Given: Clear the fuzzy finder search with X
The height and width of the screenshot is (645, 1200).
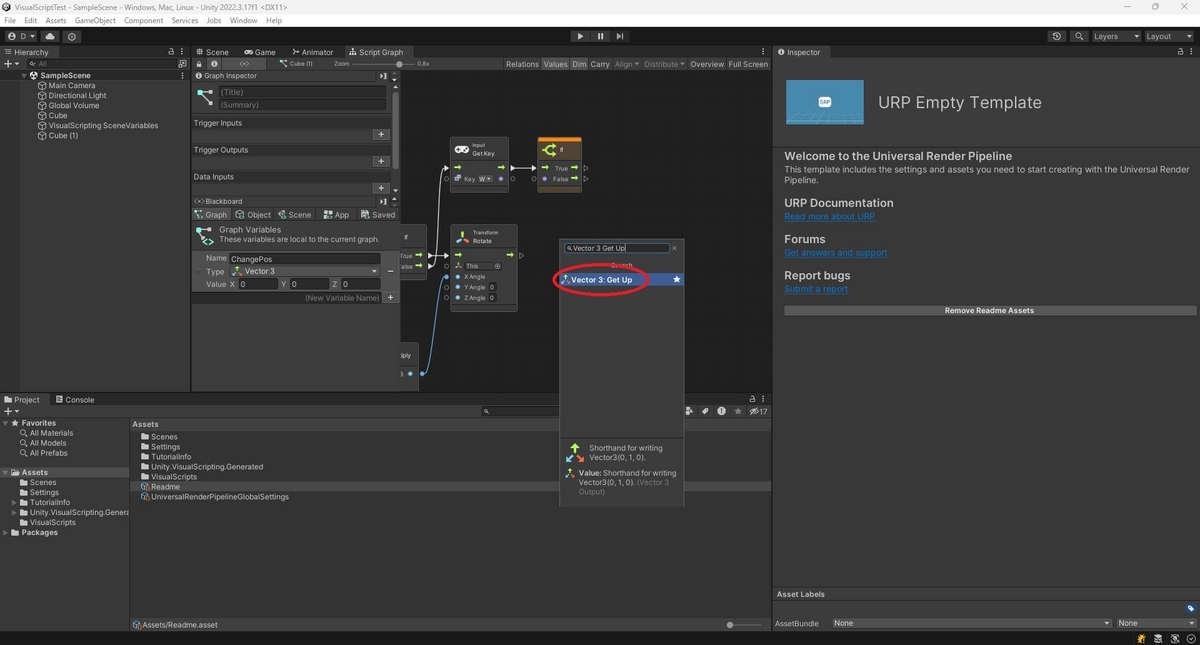Looking at the screenshot, I should [674, 248].
